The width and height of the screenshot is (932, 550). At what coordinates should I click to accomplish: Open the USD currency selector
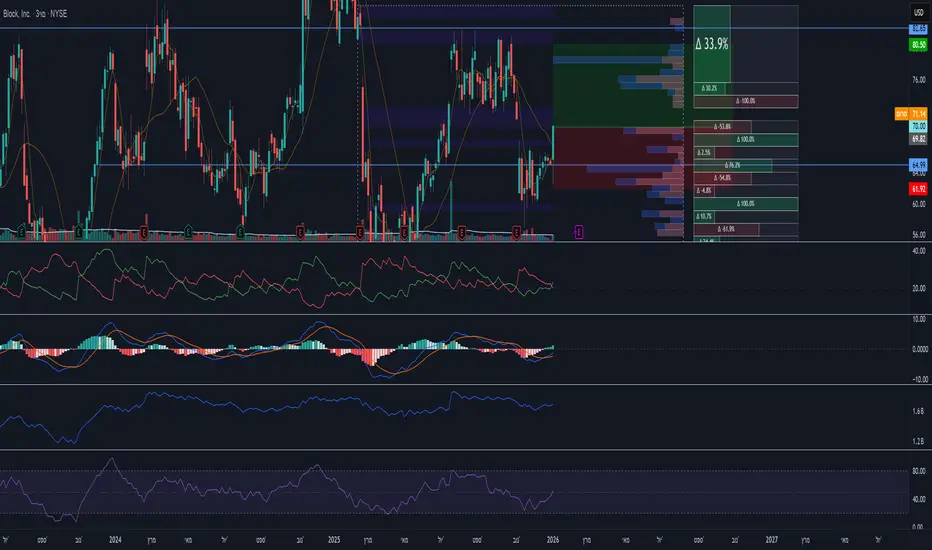pos(918,12)
